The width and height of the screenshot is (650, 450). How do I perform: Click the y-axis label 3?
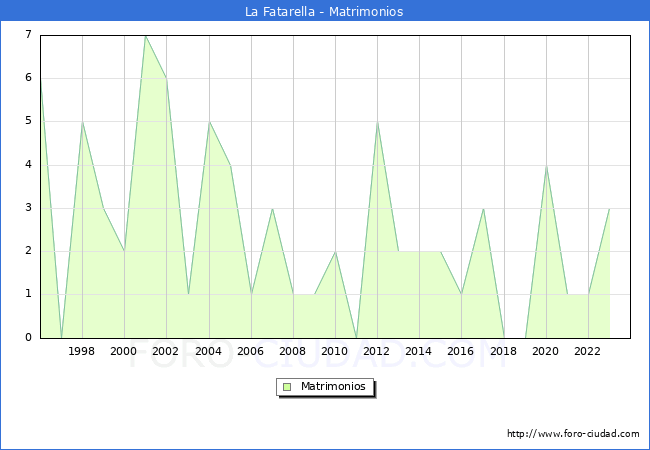(28, 208)
